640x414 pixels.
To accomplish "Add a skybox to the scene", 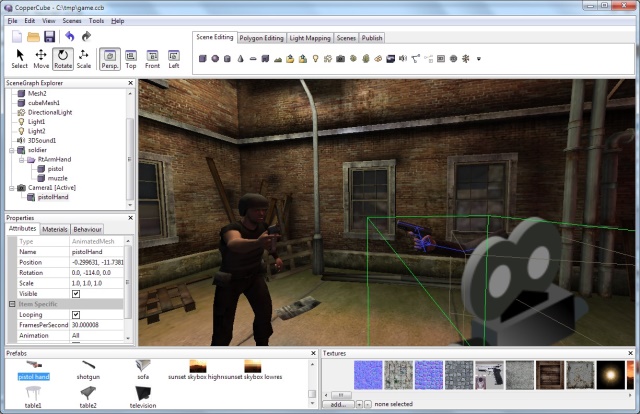I will coord(391,59).
